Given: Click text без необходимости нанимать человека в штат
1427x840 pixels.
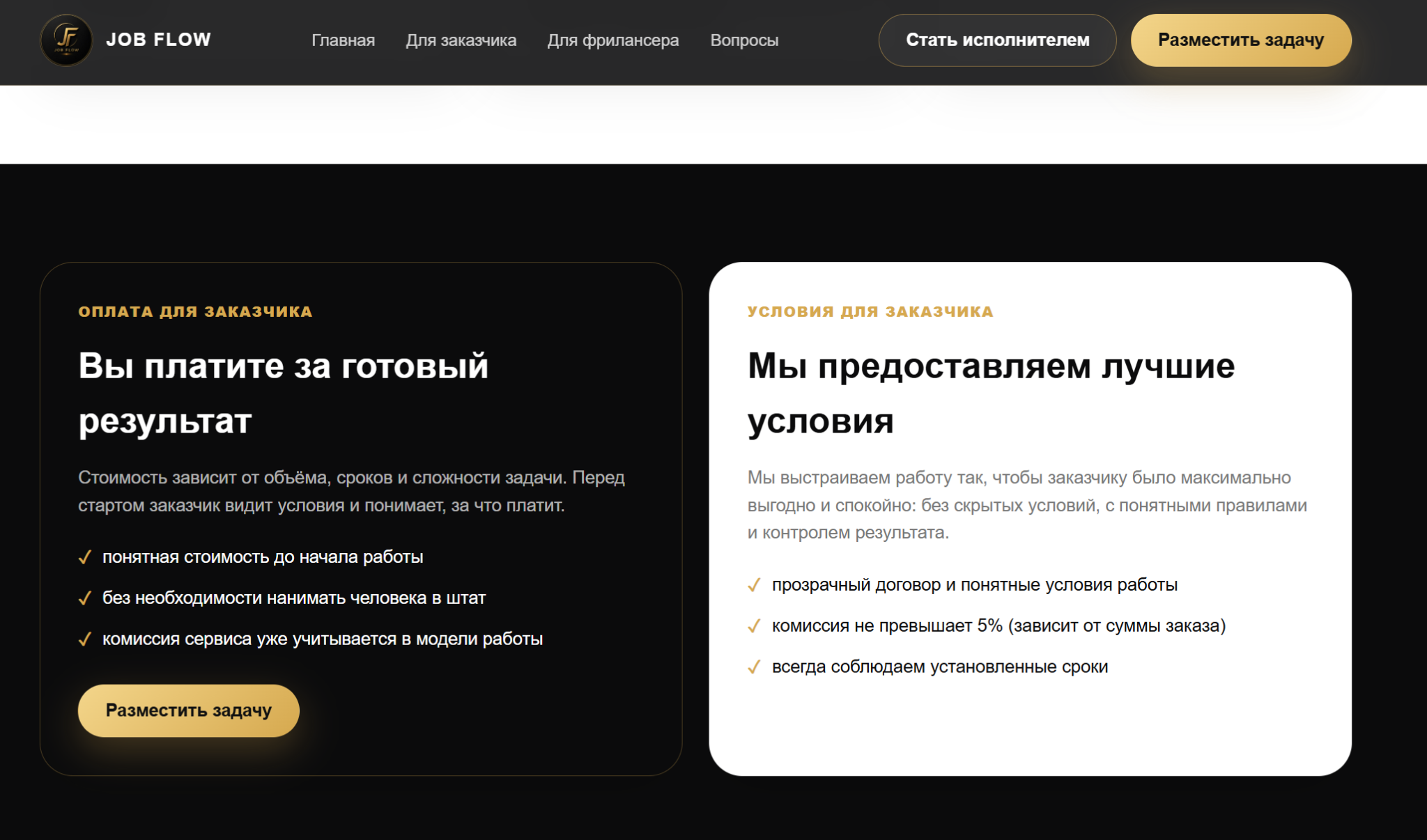Looking at the screenshot, I should pos(294,598).
